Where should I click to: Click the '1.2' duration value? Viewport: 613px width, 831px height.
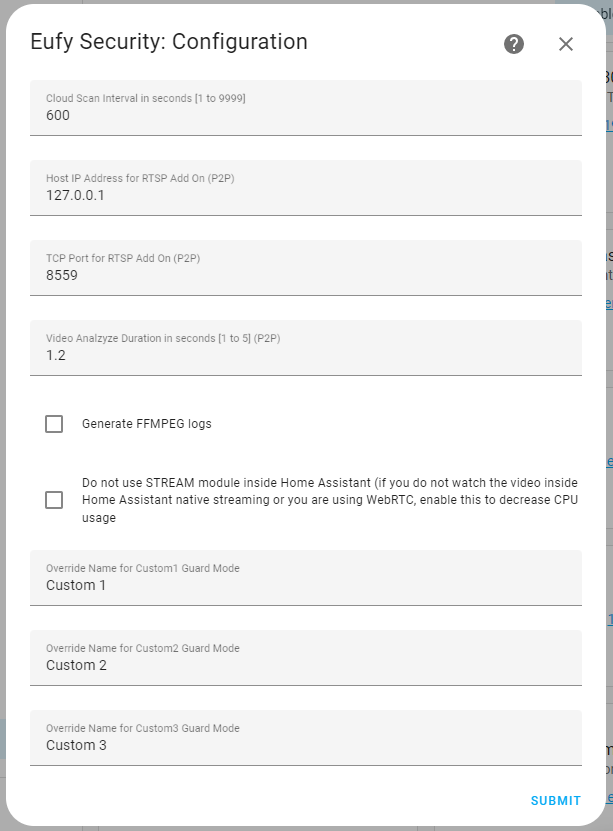click(x=56, y=355)
